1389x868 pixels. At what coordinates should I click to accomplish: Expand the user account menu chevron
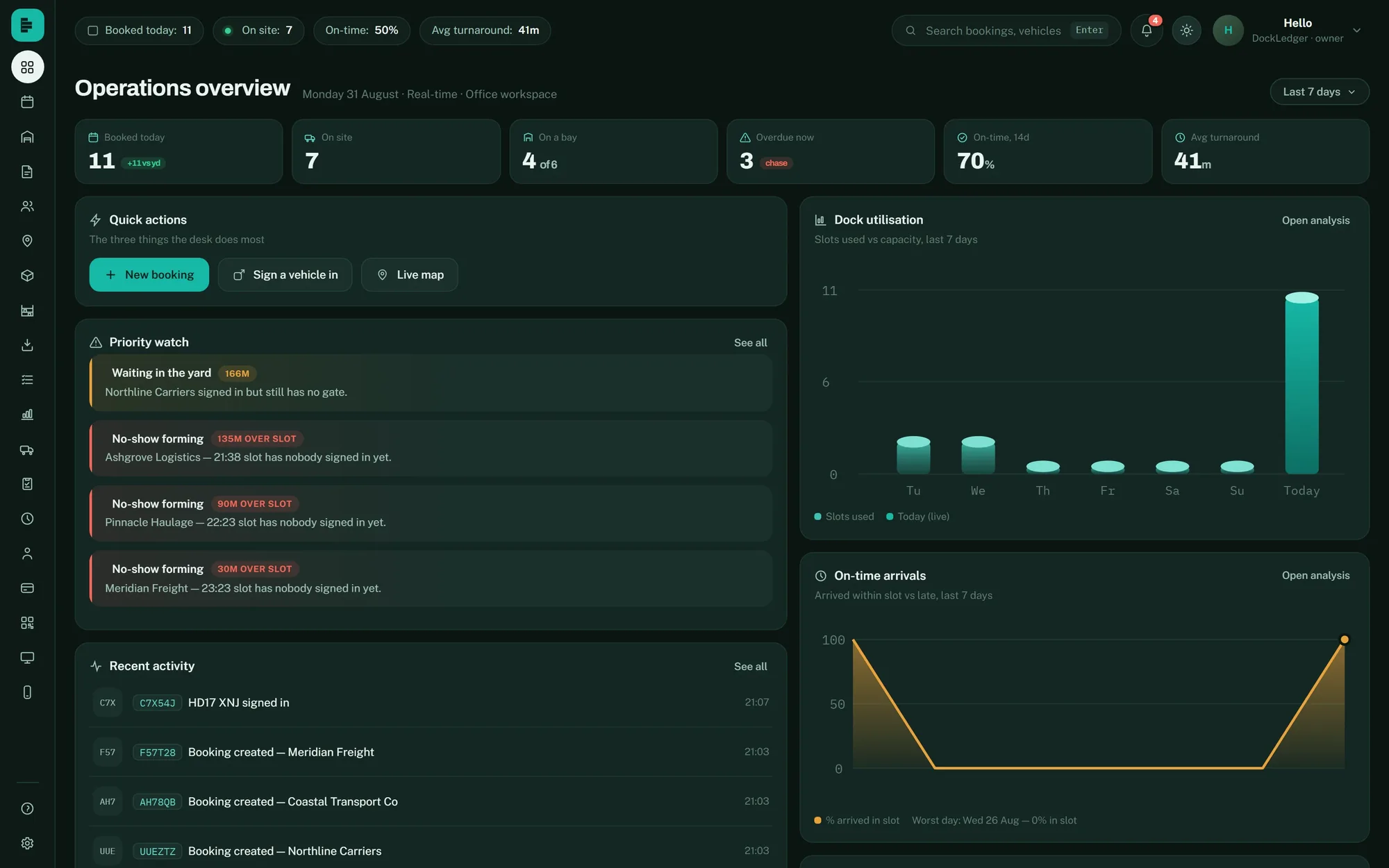click(1356, 31)
